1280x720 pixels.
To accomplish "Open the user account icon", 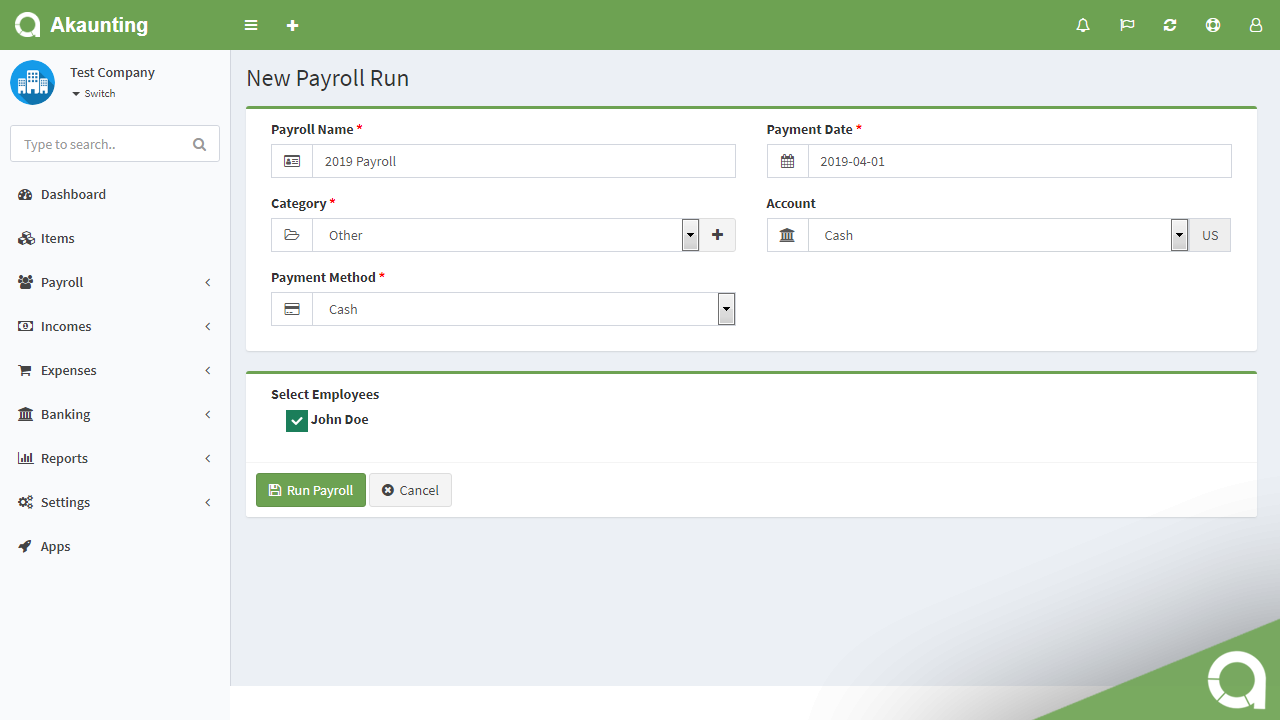I will pyautogui.click(x=1255, y=25).
